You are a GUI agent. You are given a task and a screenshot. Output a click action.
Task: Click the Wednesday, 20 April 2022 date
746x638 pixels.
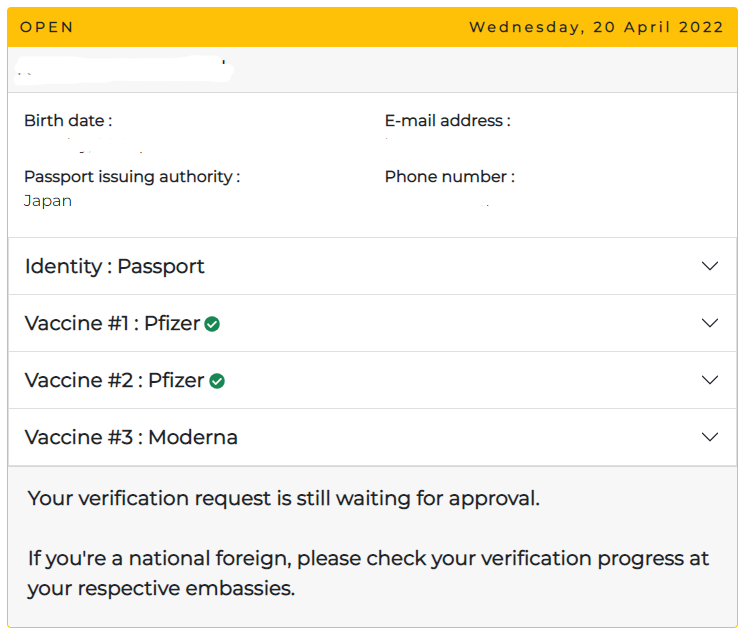[596, 27]
